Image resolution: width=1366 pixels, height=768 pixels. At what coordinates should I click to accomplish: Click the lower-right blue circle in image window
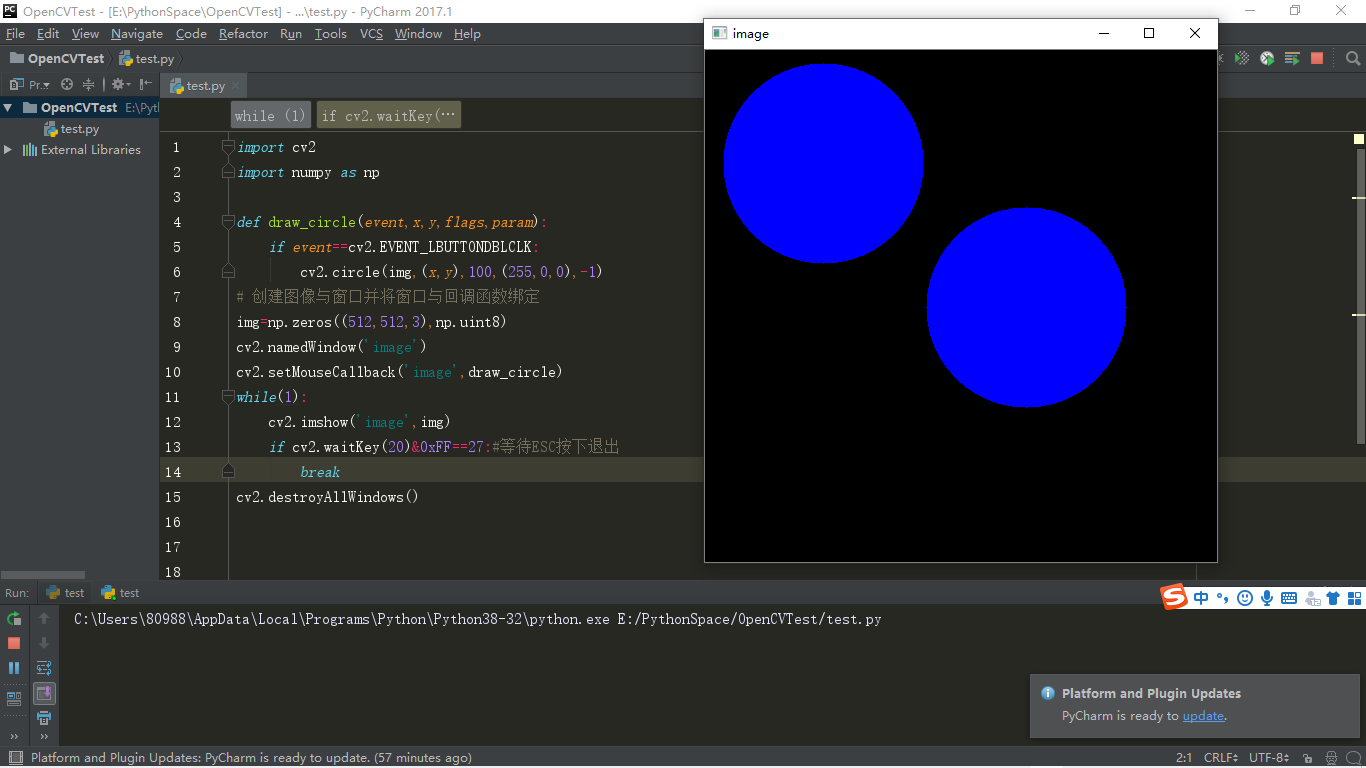(x=1026, y=307)
